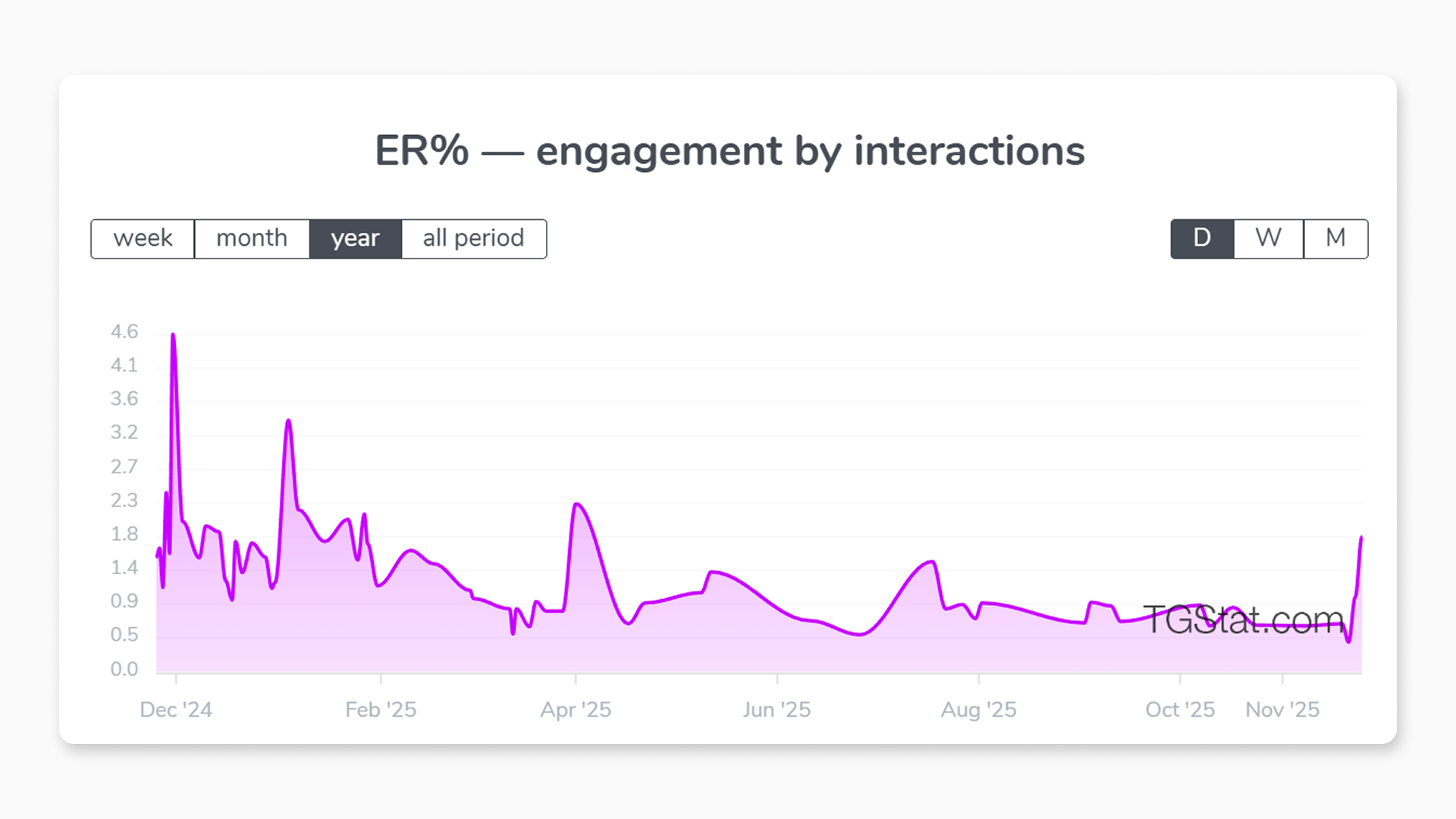Click the April engagement peak on the curve
This screenshot has width=1456, height=819.
578,504
